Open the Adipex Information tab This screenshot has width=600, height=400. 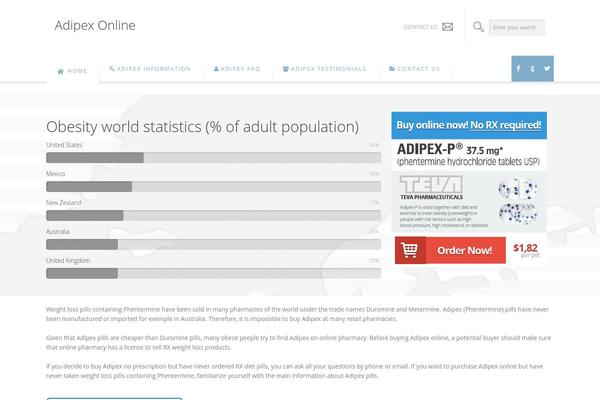(x=150, y=69)
